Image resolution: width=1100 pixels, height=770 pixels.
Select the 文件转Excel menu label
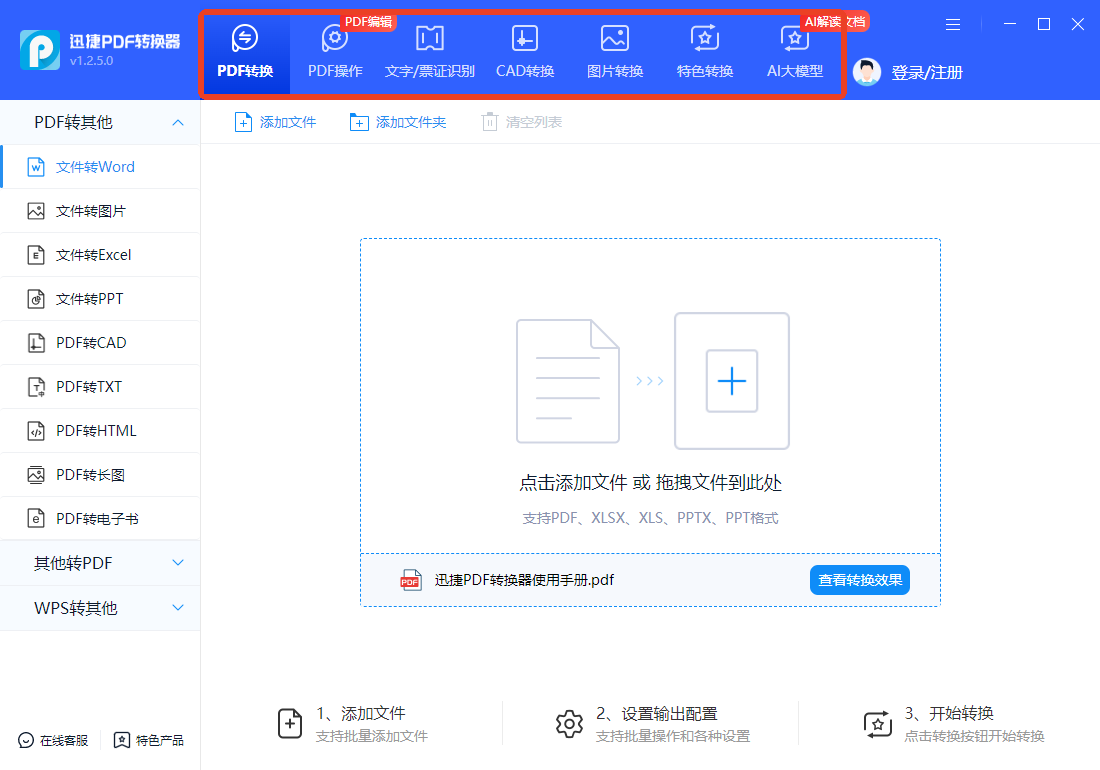coord(93,255)
